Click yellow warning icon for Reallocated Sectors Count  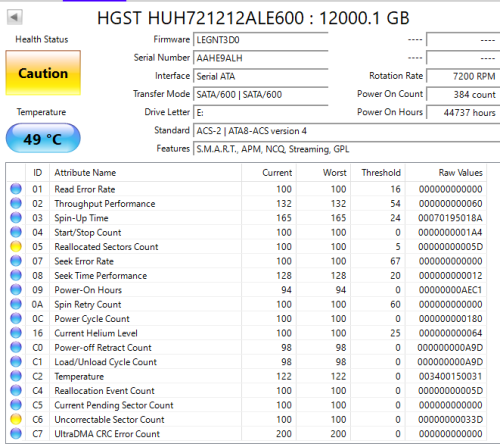(x=16, y=247)
